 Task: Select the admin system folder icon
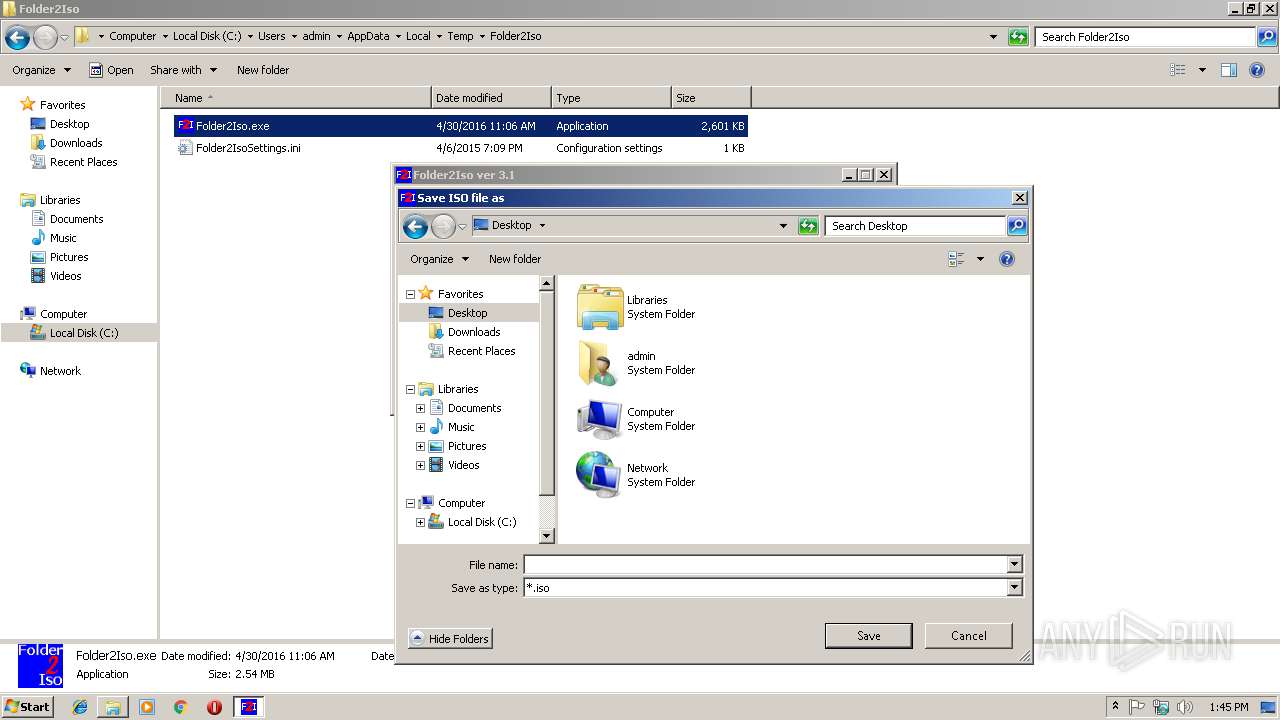click(x=600, y=363)
